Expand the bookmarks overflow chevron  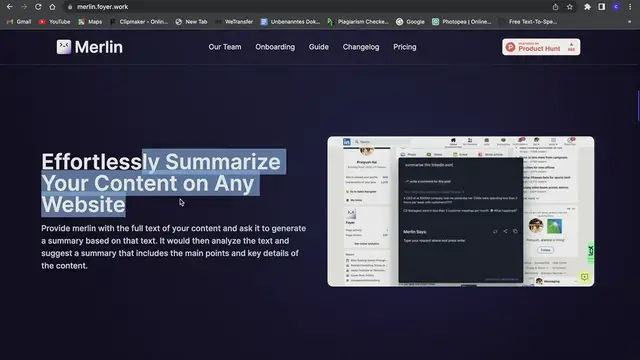pos(629,22)
